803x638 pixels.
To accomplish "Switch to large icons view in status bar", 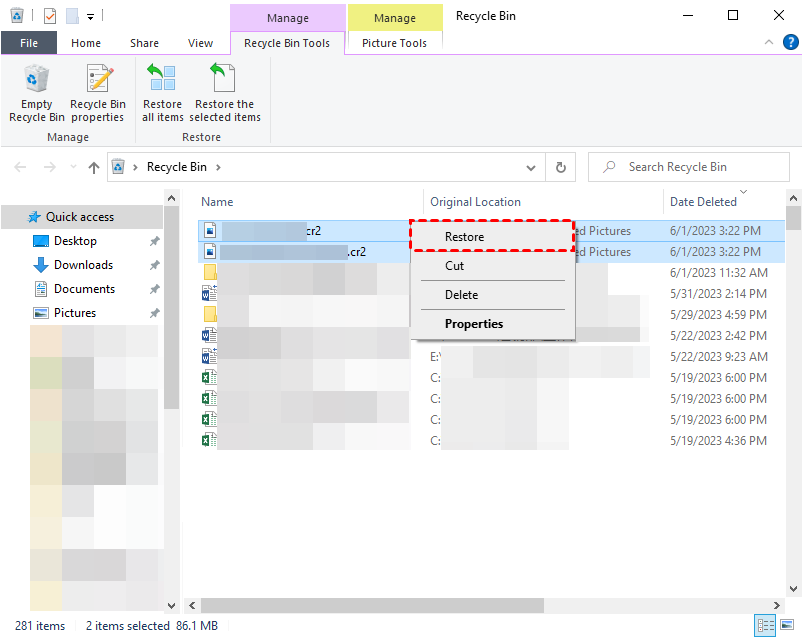I will (x=787, y=626).
